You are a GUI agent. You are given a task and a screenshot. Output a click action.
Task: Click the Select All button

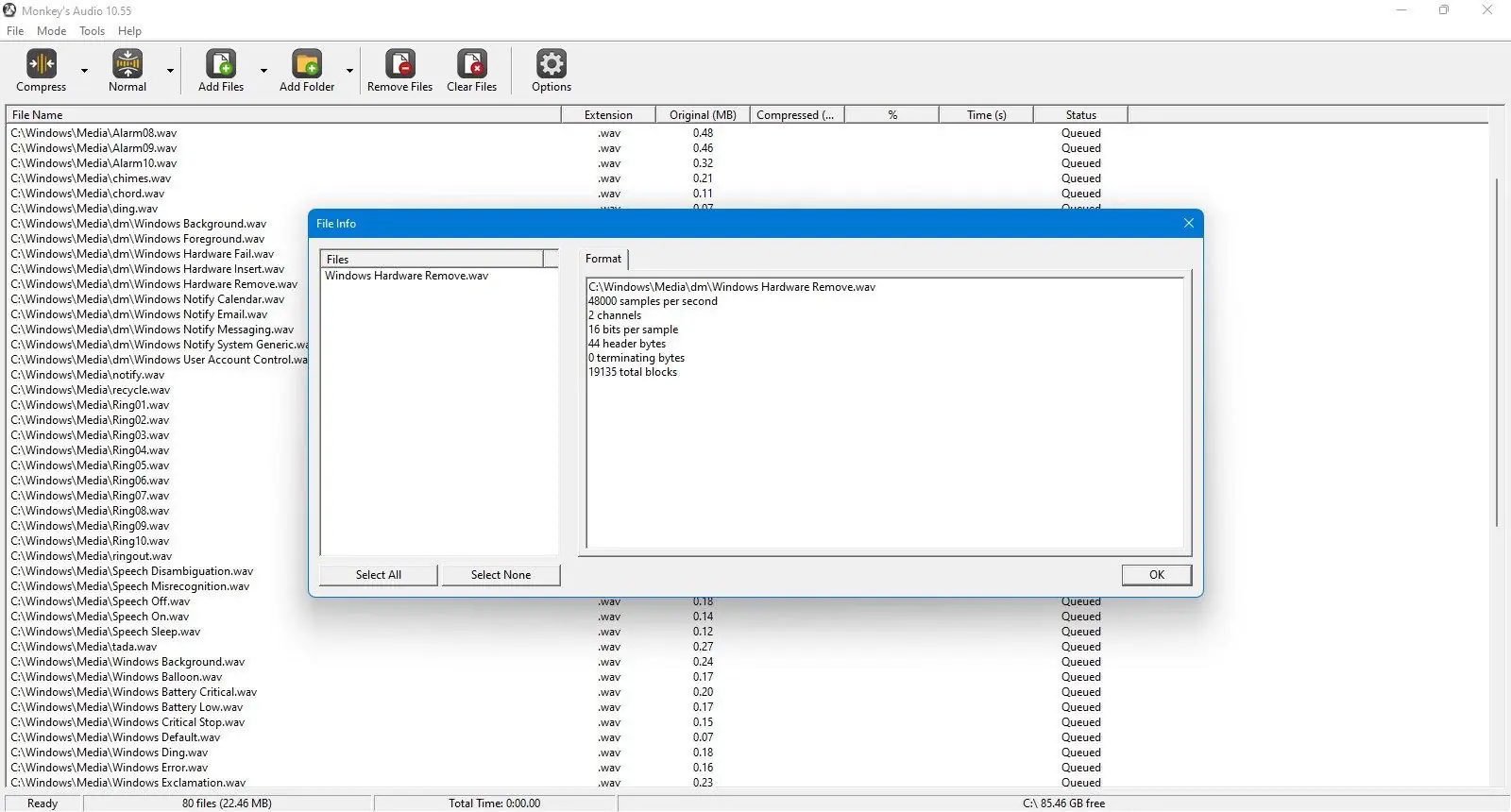tap(379, 575)
